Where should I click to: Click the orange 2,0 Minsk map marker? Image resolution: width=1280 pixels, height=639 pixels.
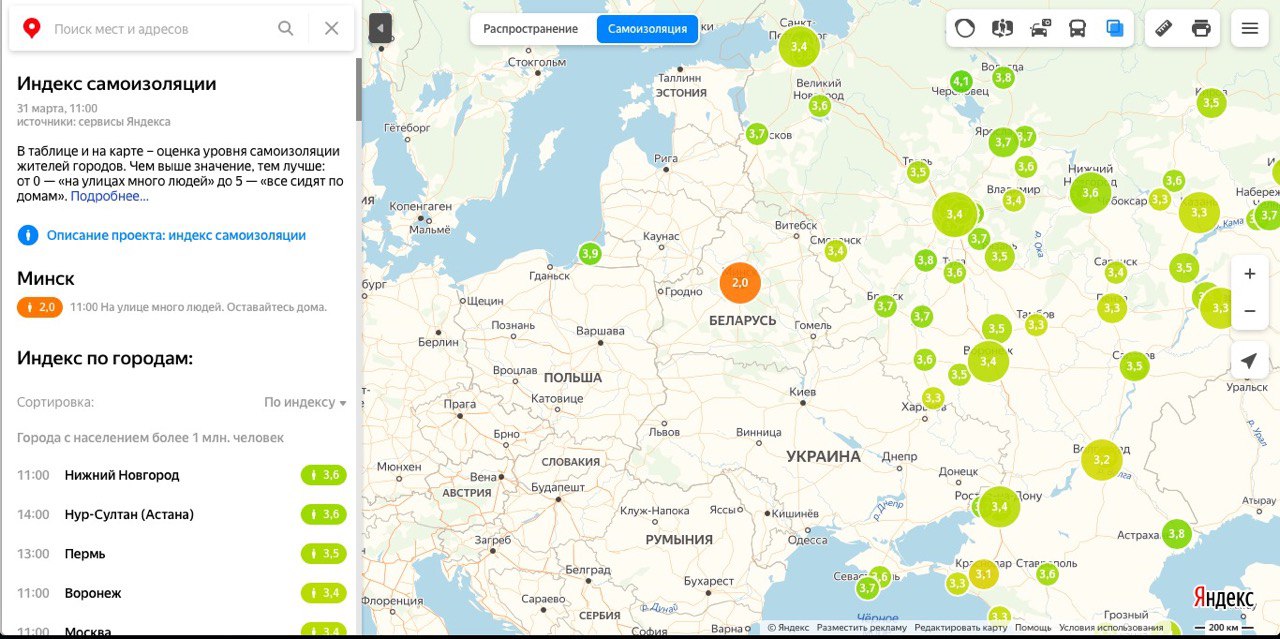[740, 283]
